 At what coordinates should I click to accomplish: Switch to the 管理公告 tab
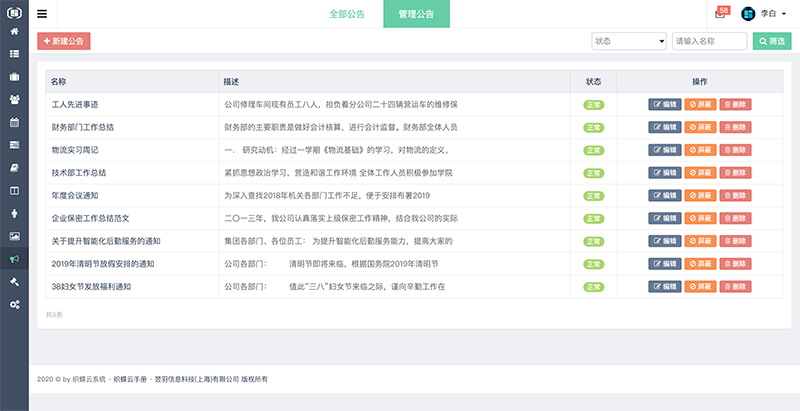tap(416, 14)
